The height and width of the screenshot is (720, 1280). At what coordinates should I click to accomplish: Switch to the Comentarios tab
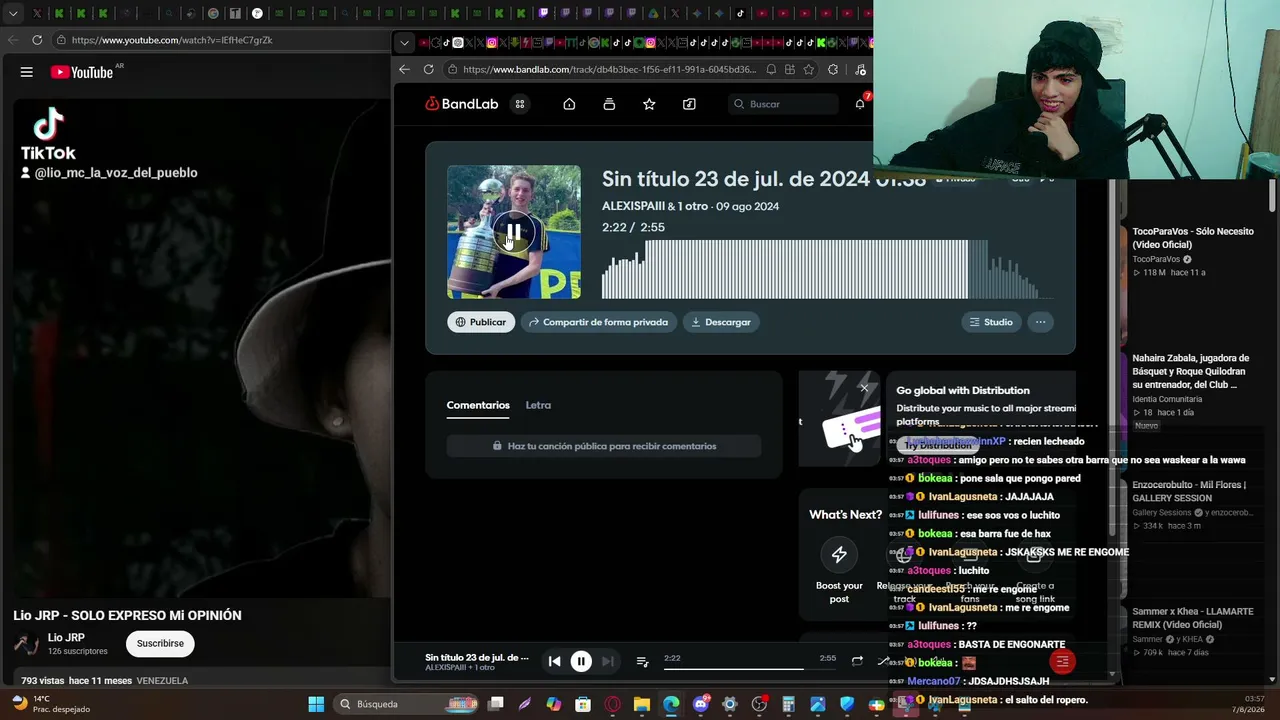pyautogui.click(x=478, y=405)
